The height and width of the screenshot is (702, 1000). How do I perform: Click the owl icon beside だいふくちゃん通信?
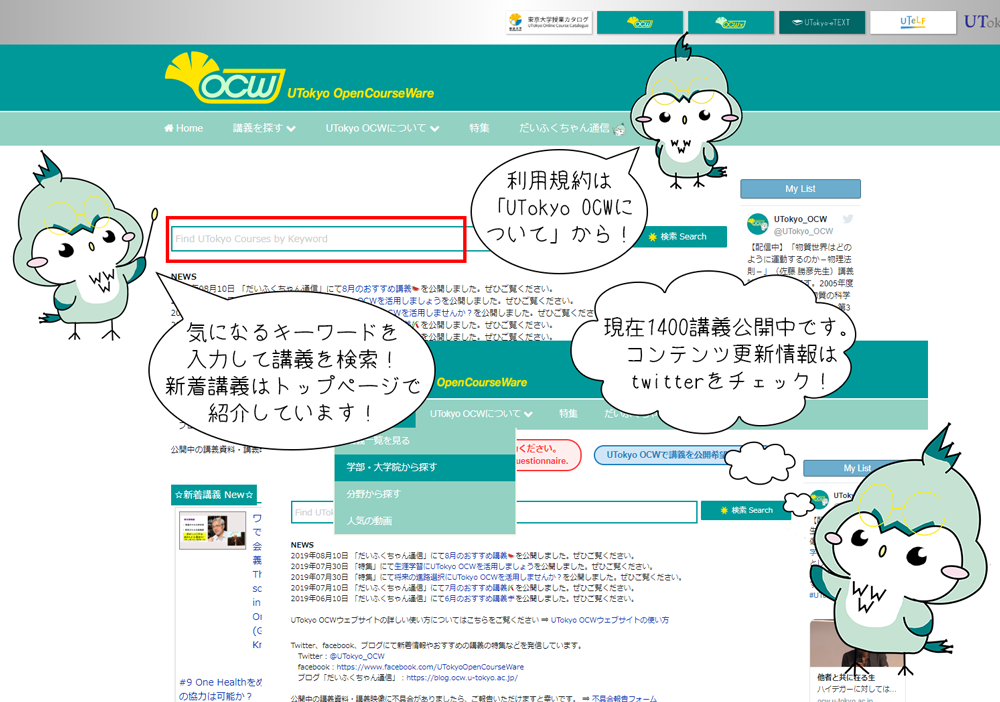(x=619, y=129)
